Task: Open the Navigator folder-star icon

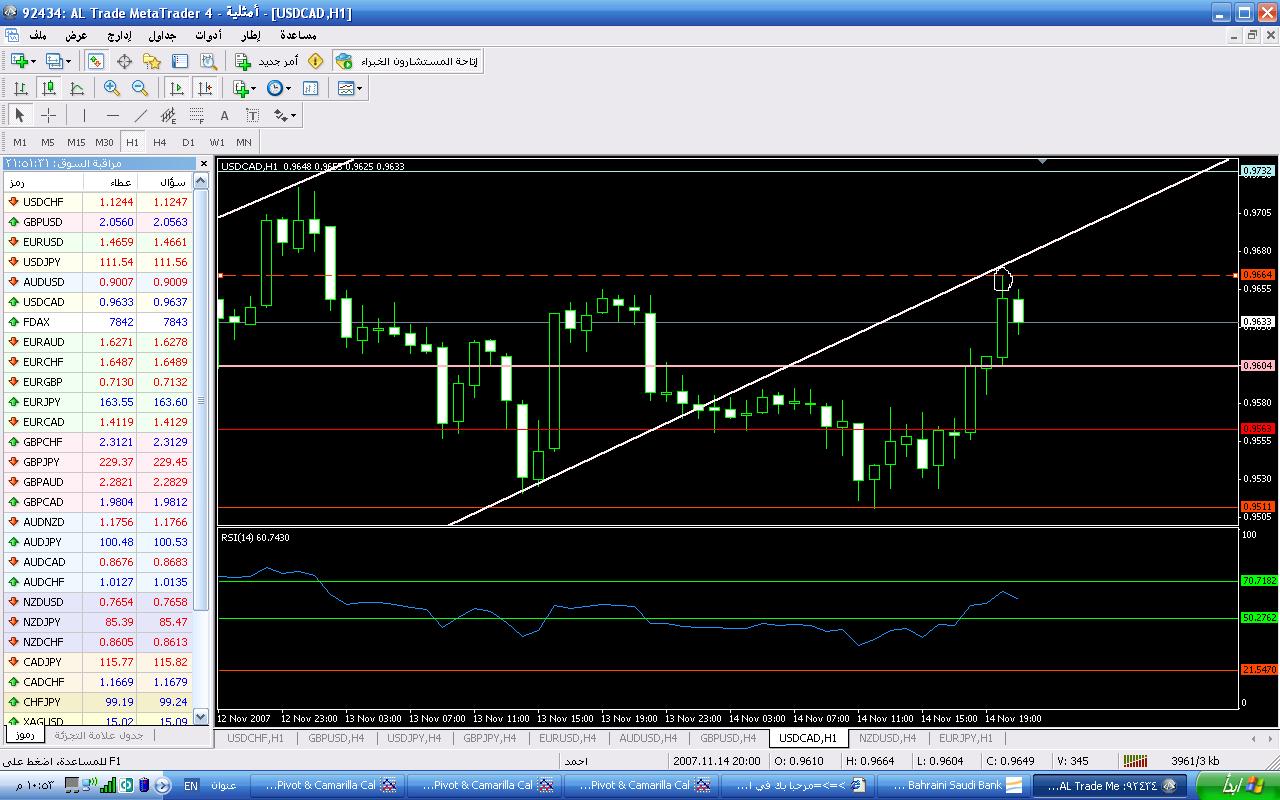Action: [153, 61]
